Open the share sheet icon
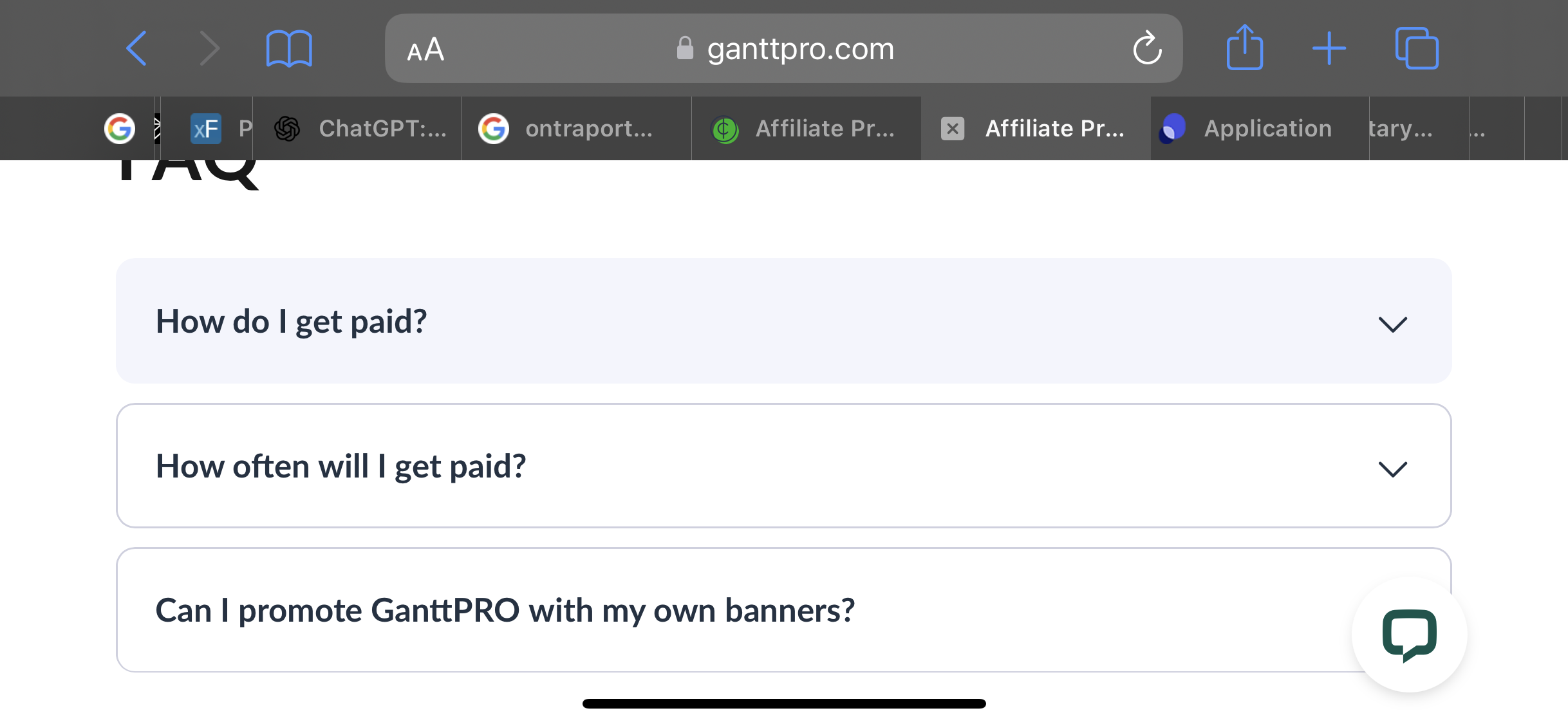 [x=1245, y=47]
